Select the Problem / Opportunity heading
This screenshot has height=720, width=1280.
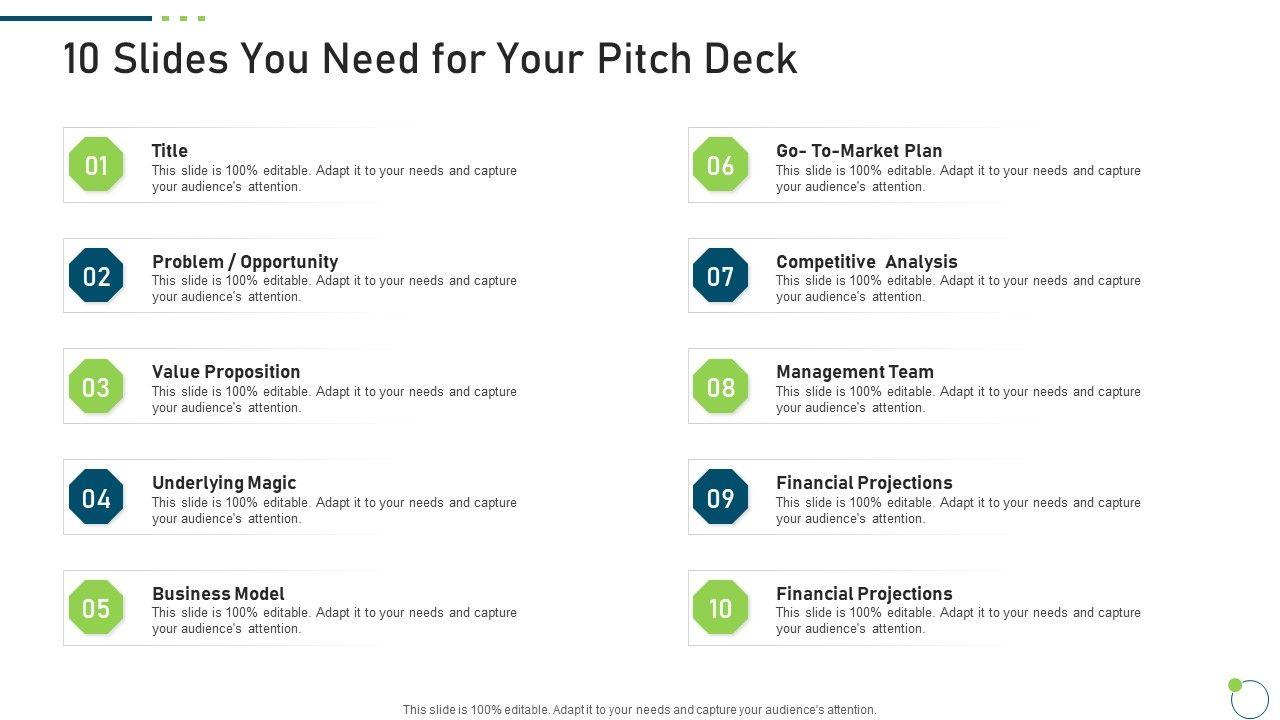(x=245, y=262)
